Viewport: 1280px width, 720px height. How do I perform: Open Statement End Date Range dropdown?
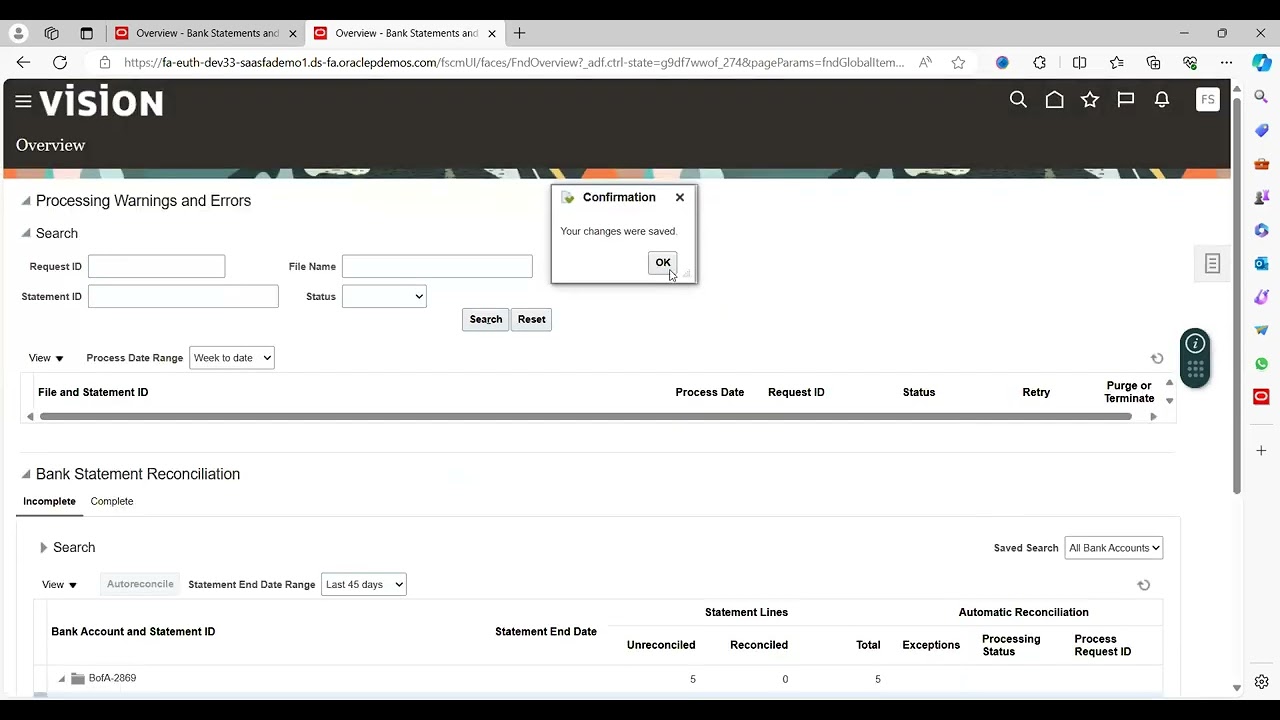pos(364,584)
